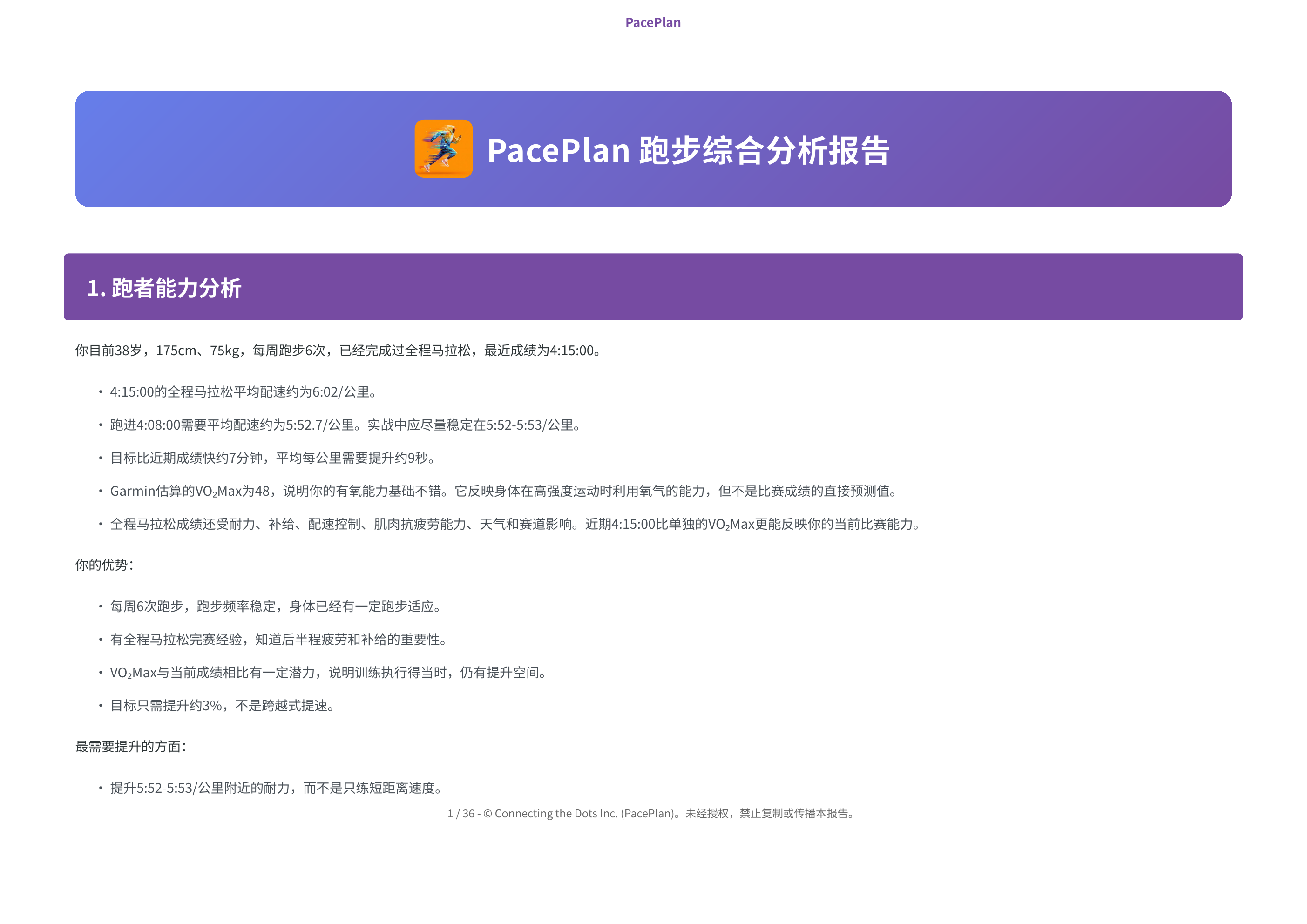The width and height of the screenshot is (1307, 924).
Task: Click the PacePlan header text at top
Action: 653,23
